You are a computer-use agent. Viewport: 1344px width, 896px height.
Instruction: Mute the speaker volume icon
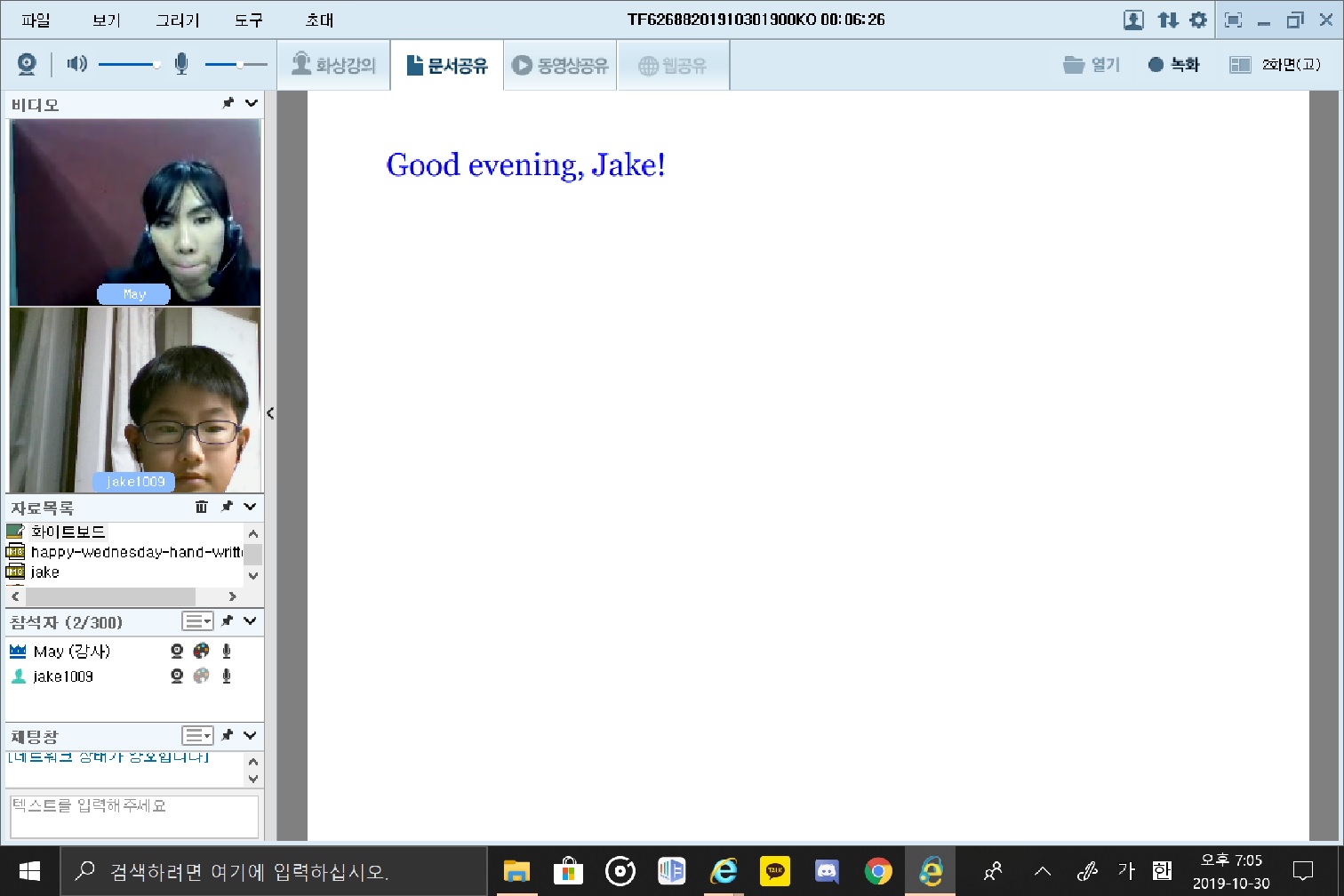tap(77, 64)
